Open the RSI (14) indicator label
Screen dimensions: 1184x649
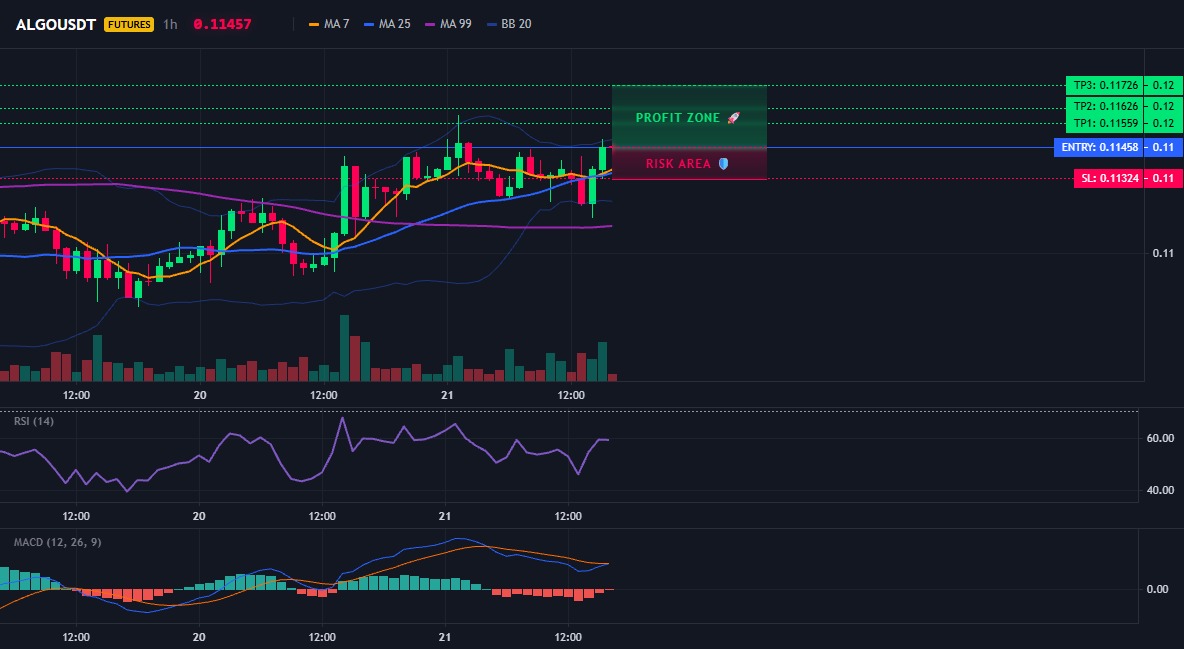(34, 421)
